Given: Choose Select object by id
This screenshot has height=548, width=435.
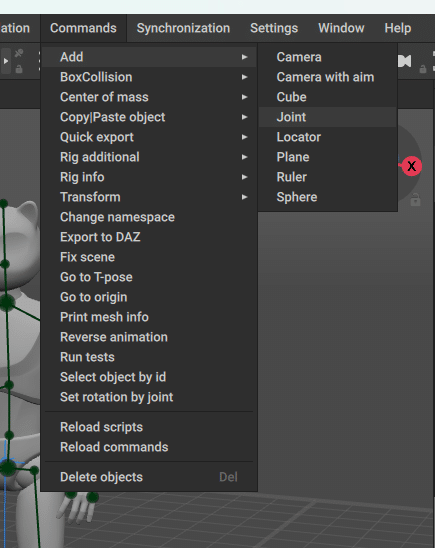Looking at the screenshot, I should coord(149,377).
